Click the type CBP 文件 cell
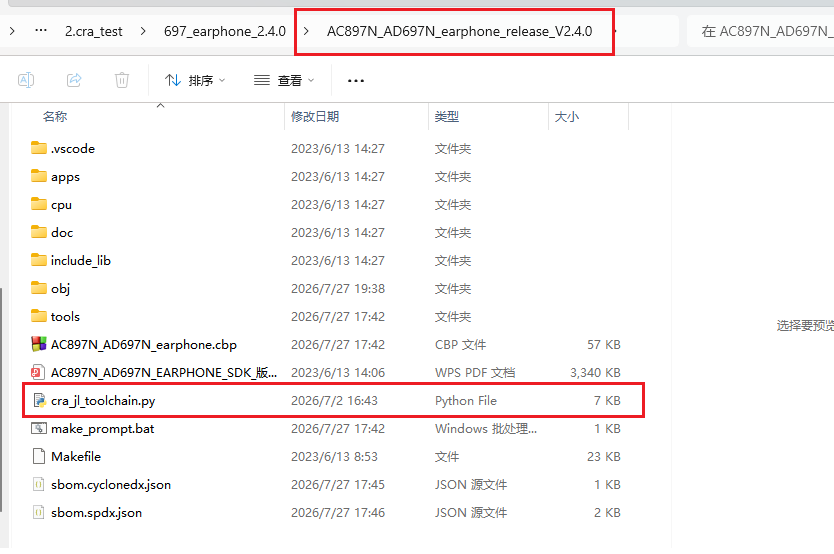This screenshot has width=834, height=554. tap(461, 345)
